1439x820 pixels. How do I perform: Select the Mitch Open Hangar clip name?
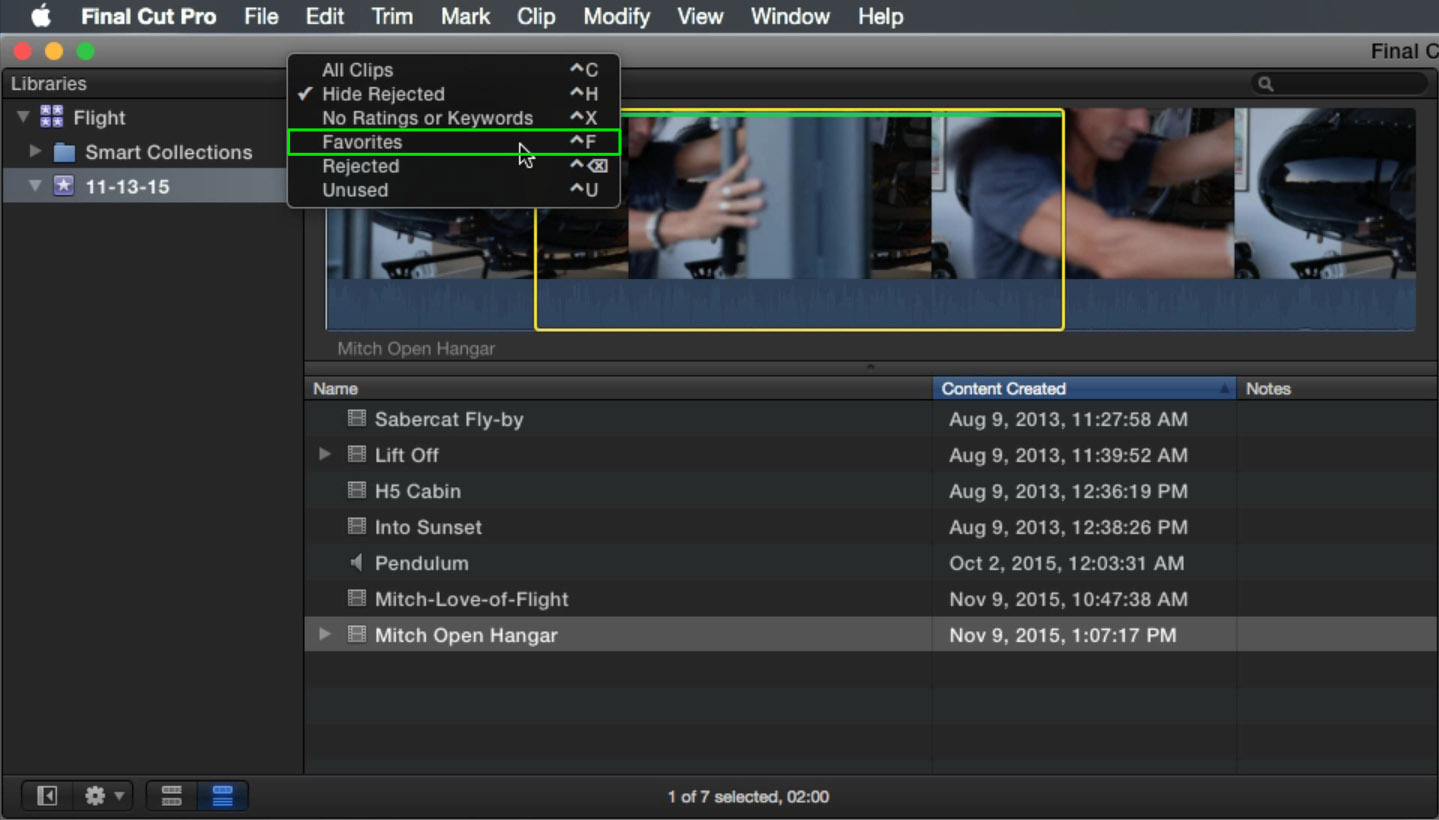(466, 635)
